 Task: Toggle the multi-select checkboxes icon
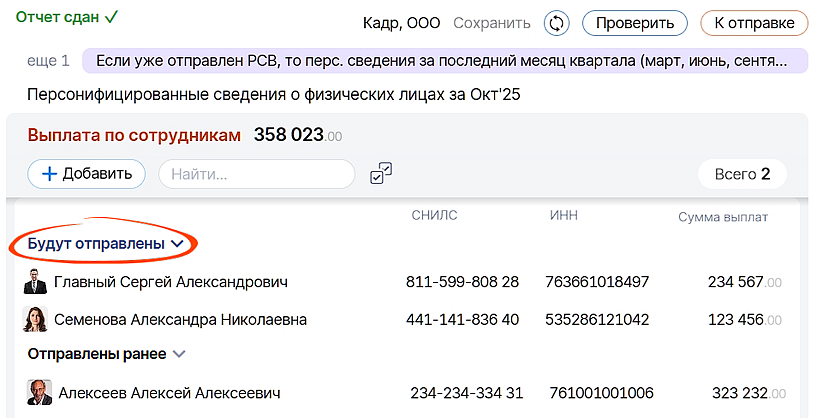pos(380,174)
